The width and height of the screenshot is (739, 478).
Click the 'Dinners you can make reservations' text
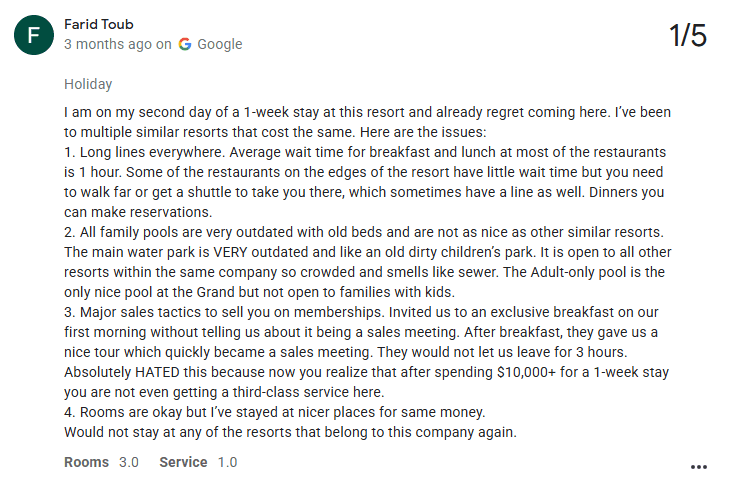pyautogui.click(x=364, y=202)
